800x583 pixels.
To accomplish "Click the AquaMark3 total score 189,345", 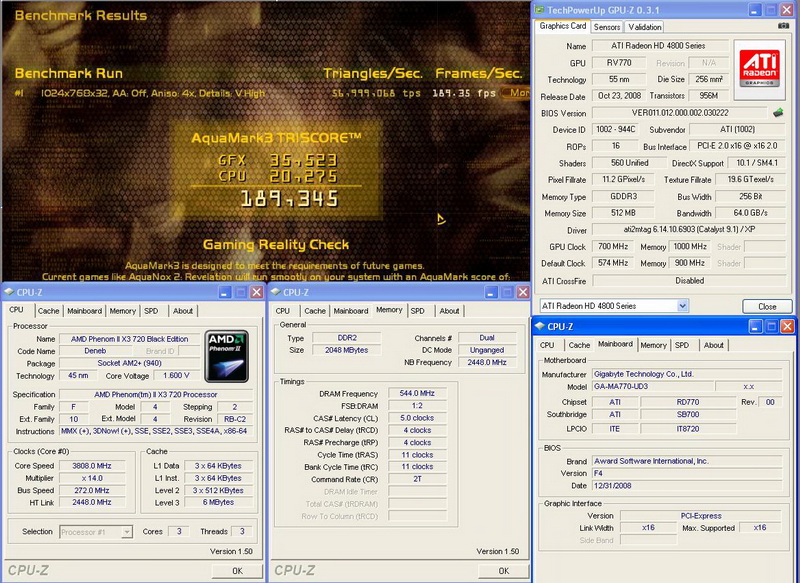I will [289, 199].
